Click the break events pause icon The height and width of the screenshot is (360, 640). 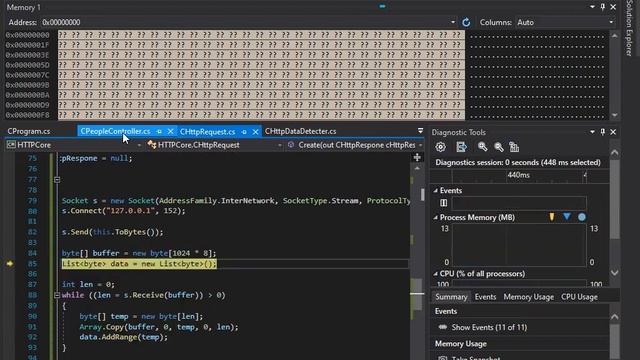(444, 203)
